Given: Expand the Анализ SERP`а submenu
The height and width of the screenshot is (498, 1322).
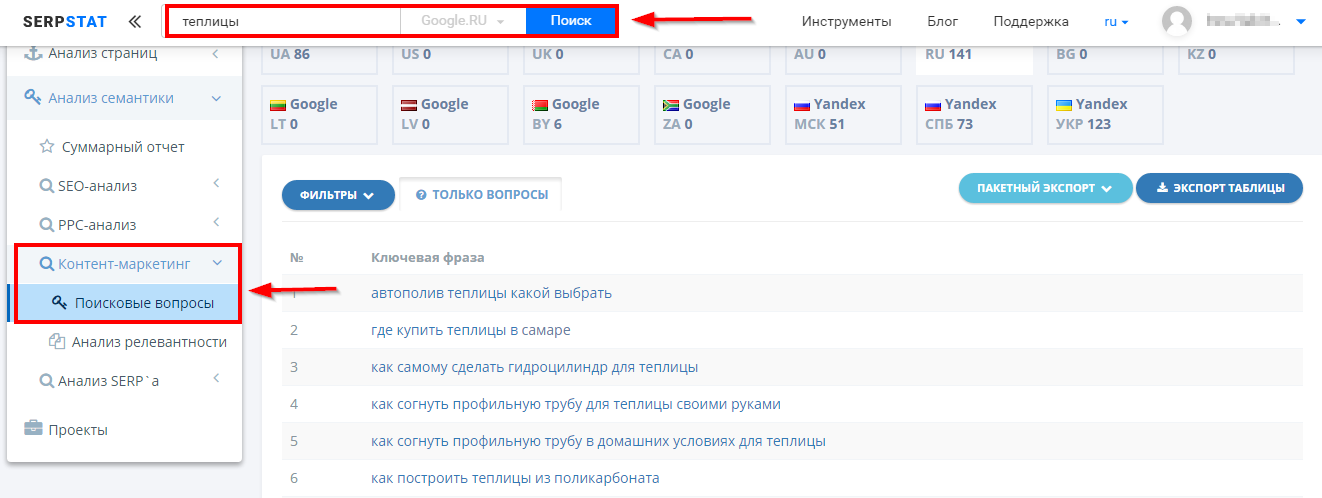Looking at the screenshot, I should (x=215, y=378).
